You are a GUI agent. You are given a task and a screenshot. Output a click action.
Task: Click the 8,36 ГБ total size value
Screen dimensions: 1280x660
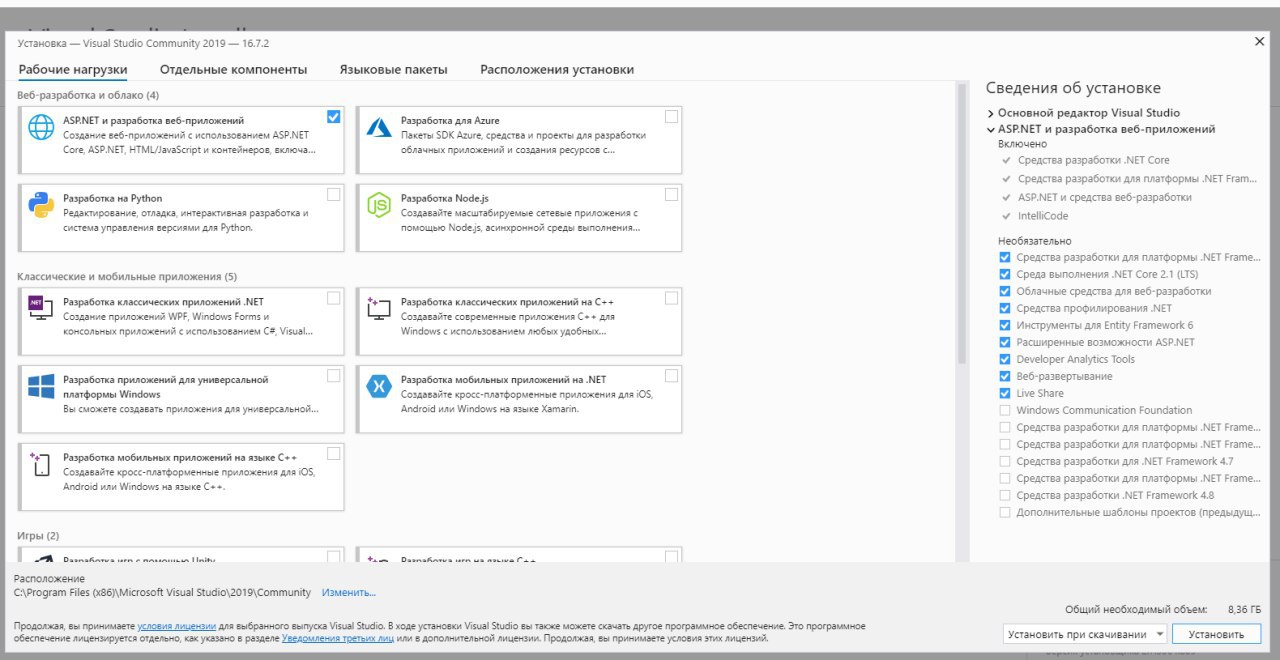1244,609
